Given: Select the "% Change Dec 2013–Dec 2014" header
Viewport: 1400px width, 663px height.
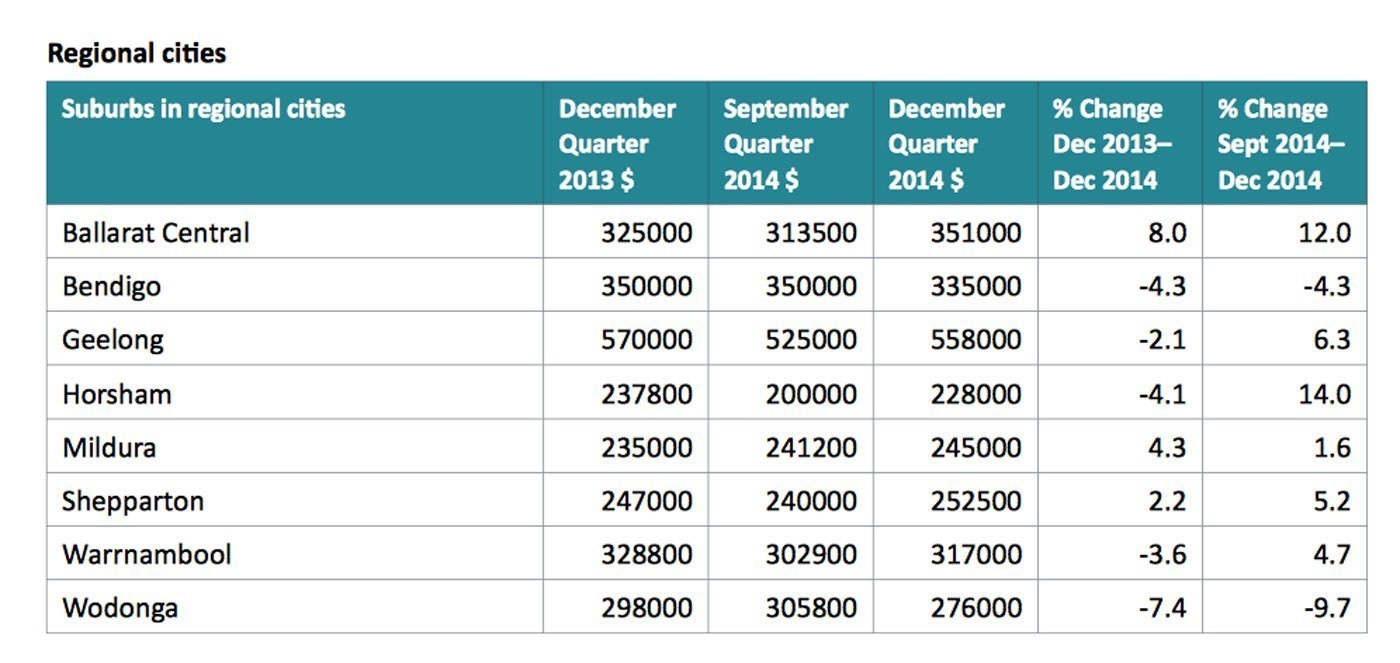Looking at the screenshot, I should (x=1112, y=144).
